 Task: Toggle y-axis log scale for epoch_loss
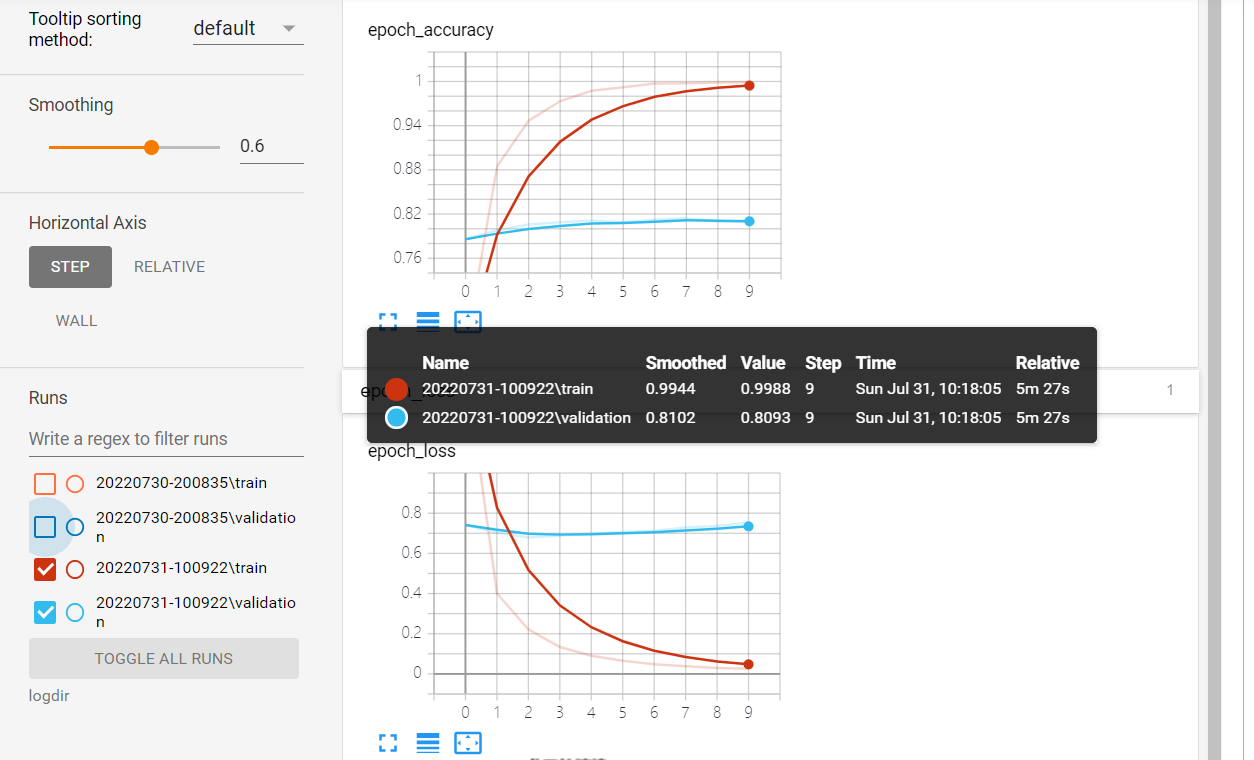point(428,743)
